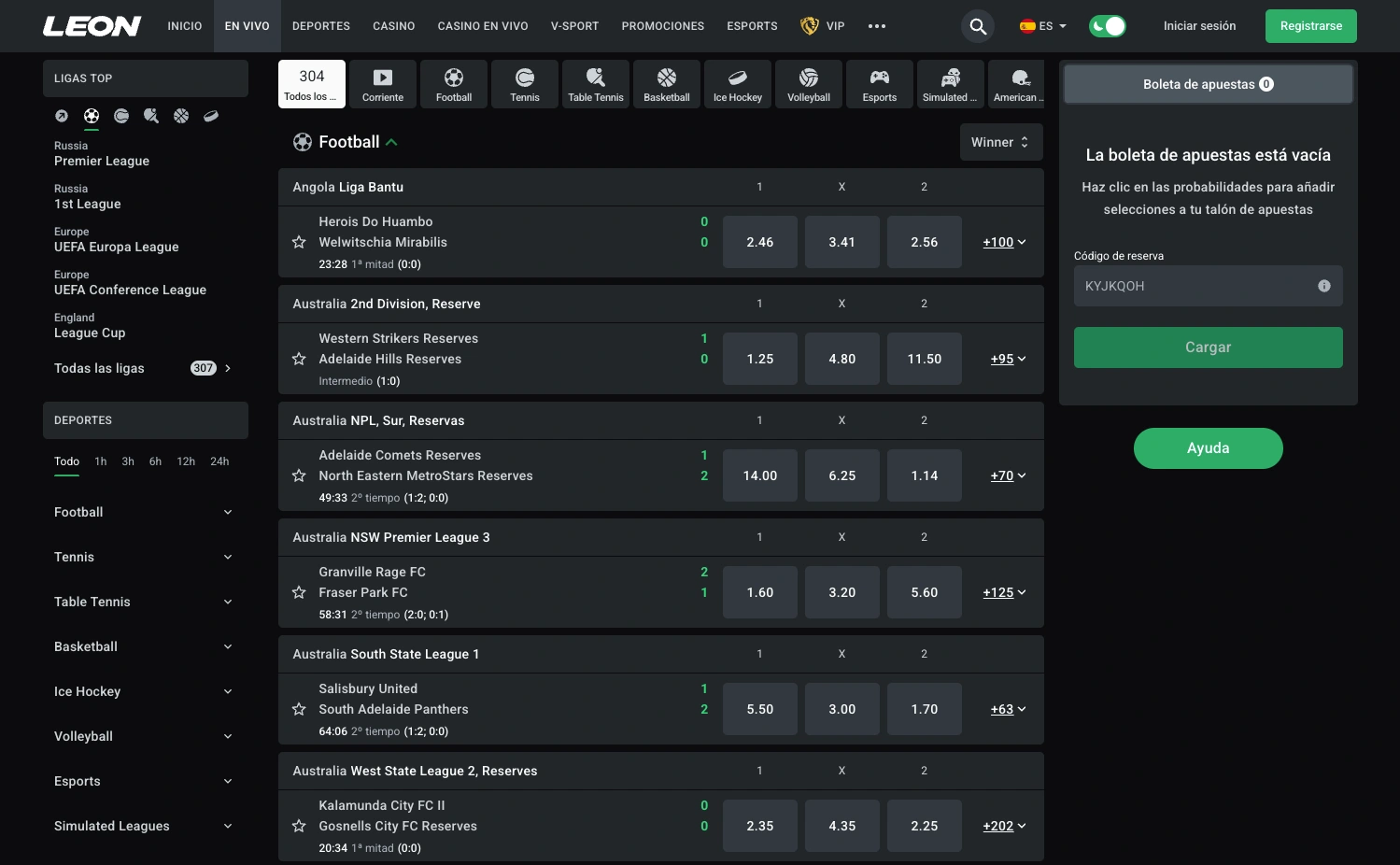Toggle the light/dark theme switch
The image size is (1400, 865).
1108,26
